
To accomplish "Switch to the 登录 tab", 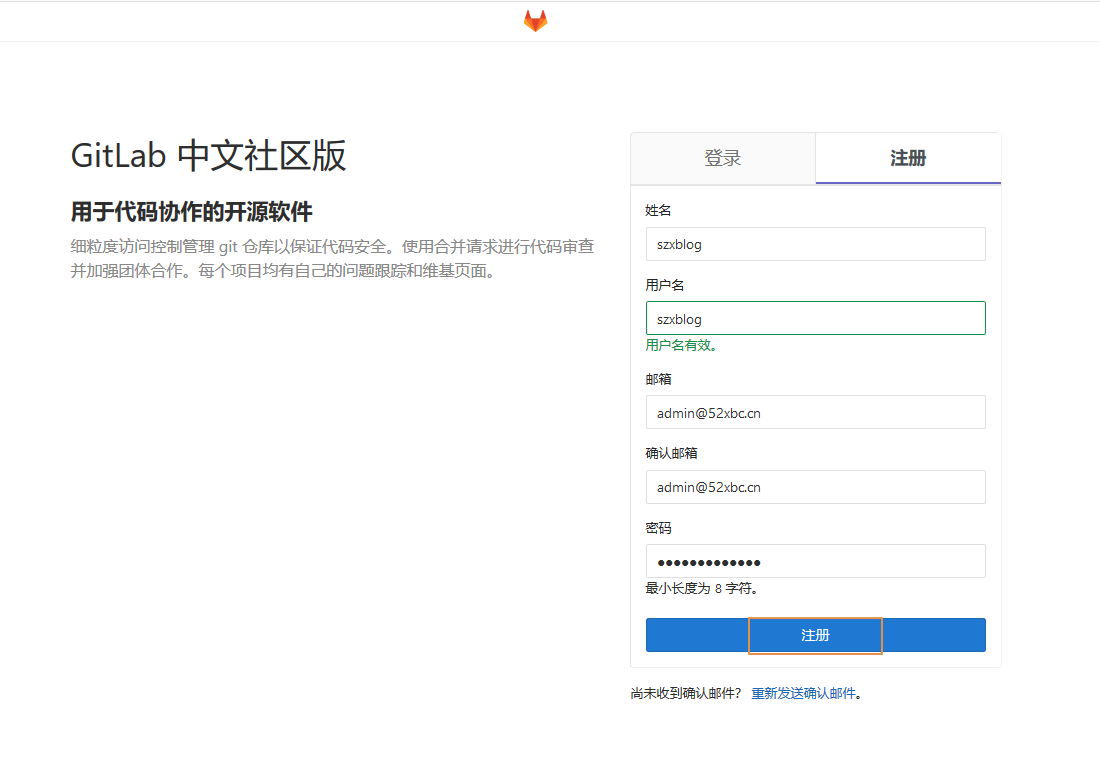I will (x=723, y=159).
